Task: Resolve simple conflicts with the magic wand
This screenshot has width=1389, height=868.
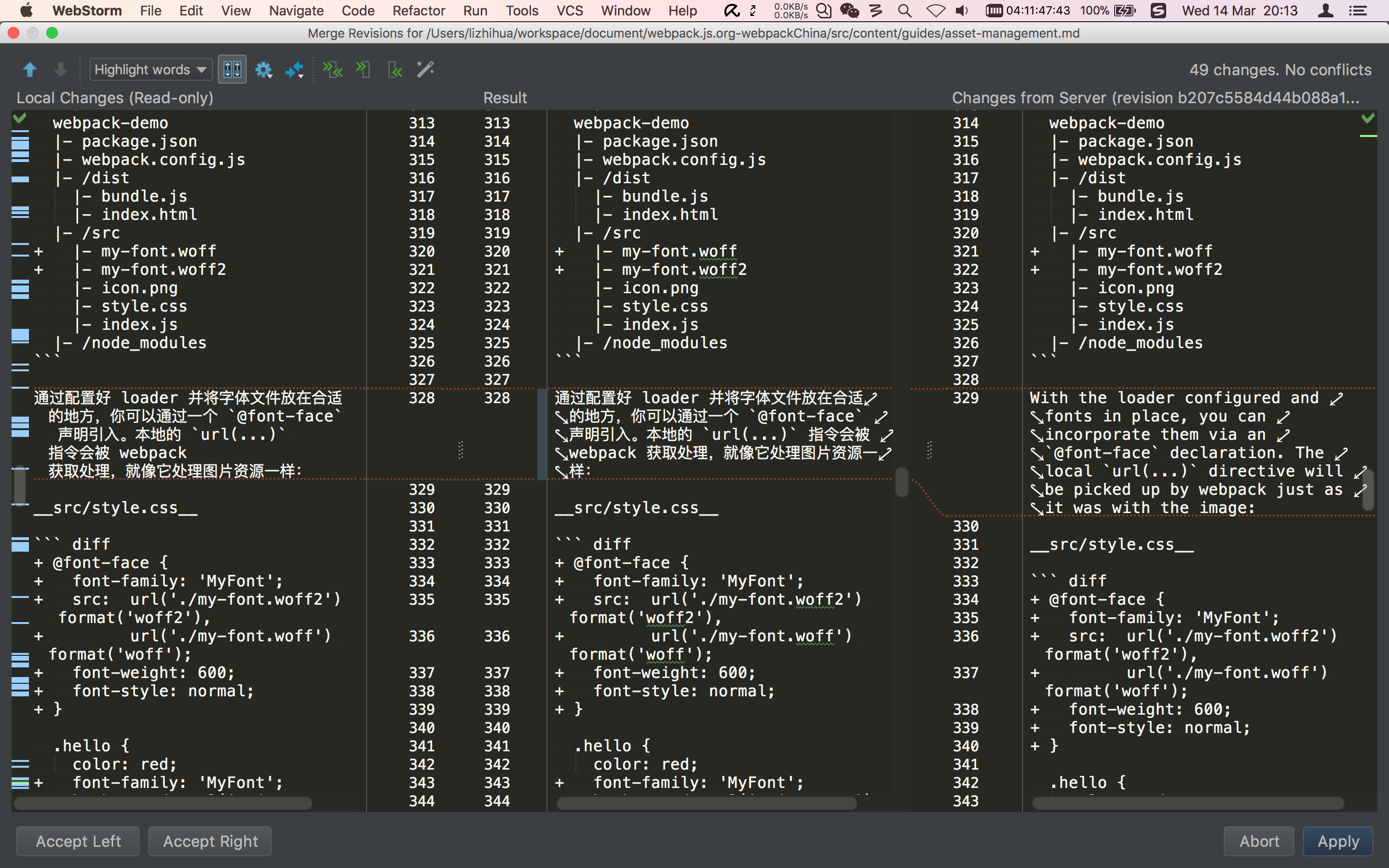Action: [425, 69]
